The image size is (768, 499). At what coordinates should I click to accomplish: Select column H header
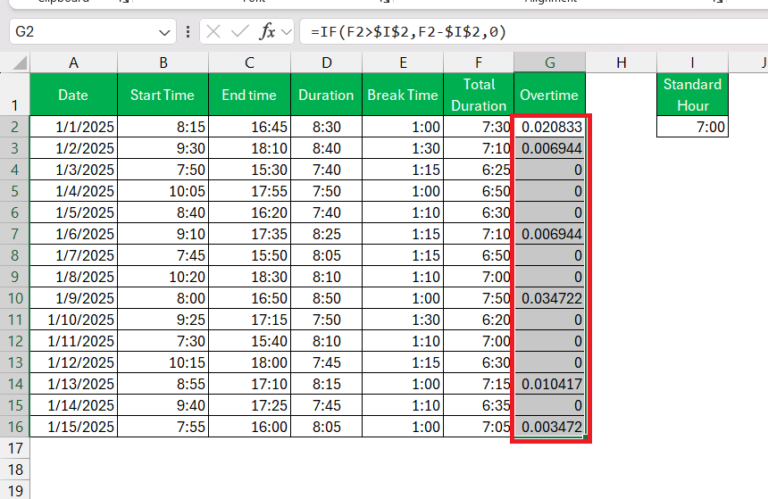tap(621, 63)
